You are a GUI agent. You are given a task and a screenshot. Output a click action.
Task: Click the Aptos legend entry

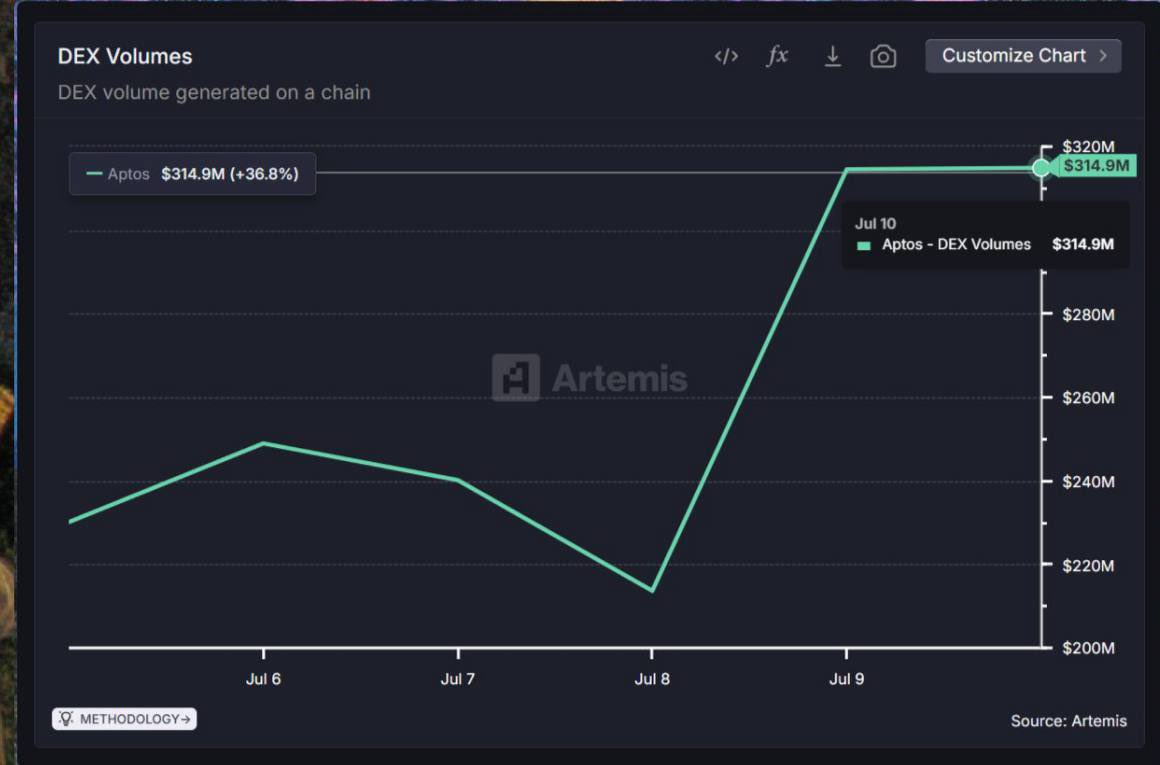tap(192, 174)
